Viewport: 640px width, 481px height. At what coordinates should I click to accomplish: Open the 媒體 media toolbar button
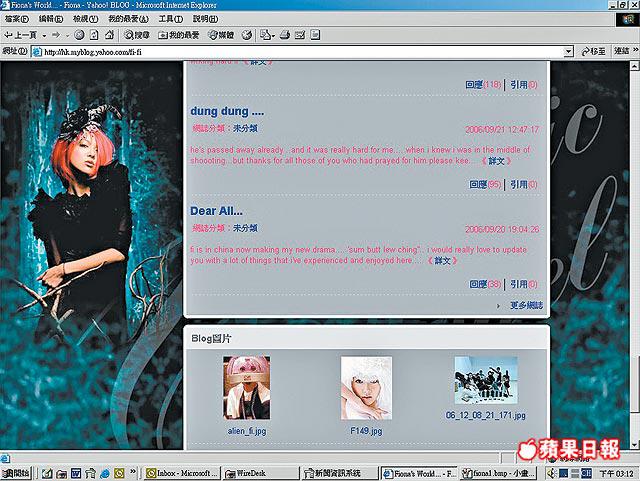[221, 36]
